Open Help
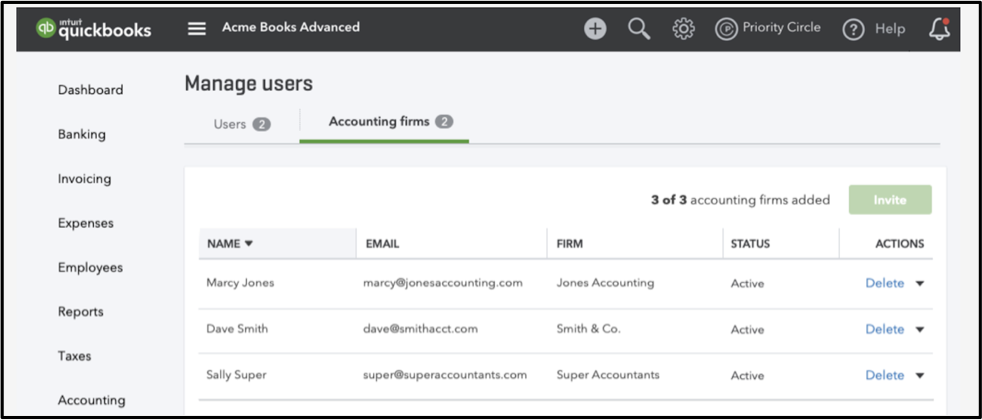This screenshot has width=982, height=420. pyautogui.click(x=874, y=29)
